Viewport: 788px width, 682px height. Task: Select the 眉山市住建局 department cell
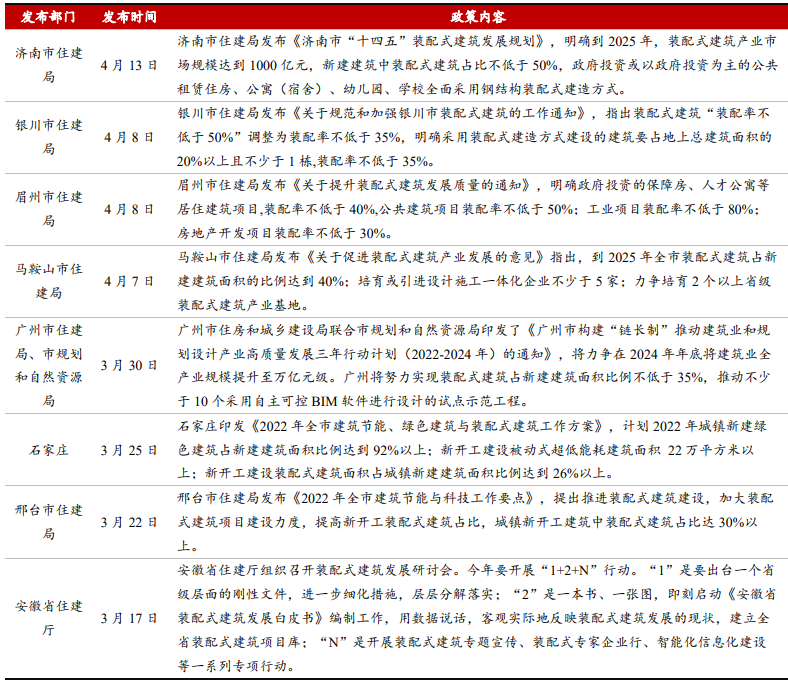coord(48,209)
